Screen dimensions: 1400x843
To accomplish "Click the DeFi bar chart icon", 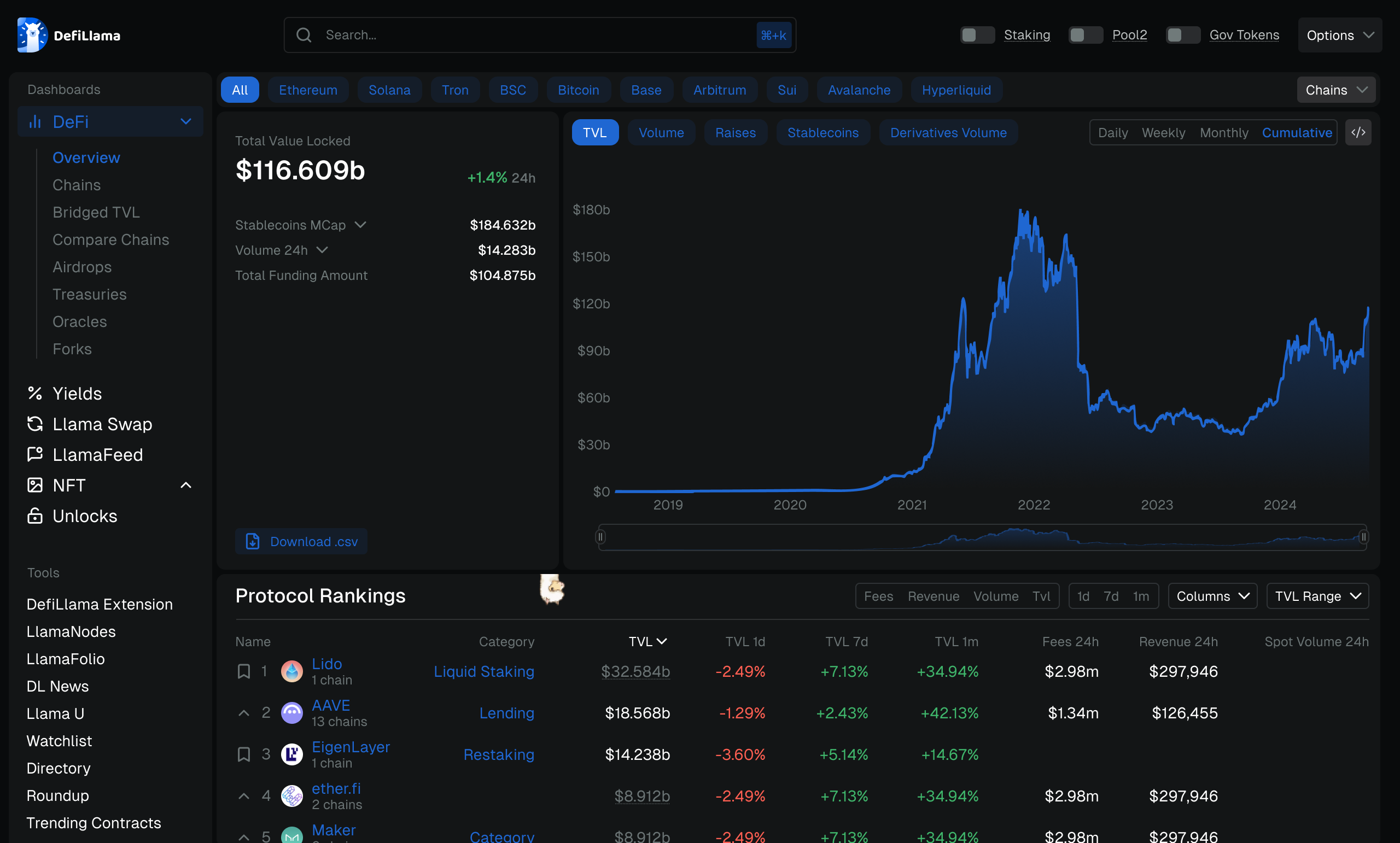I will point(35,121).
